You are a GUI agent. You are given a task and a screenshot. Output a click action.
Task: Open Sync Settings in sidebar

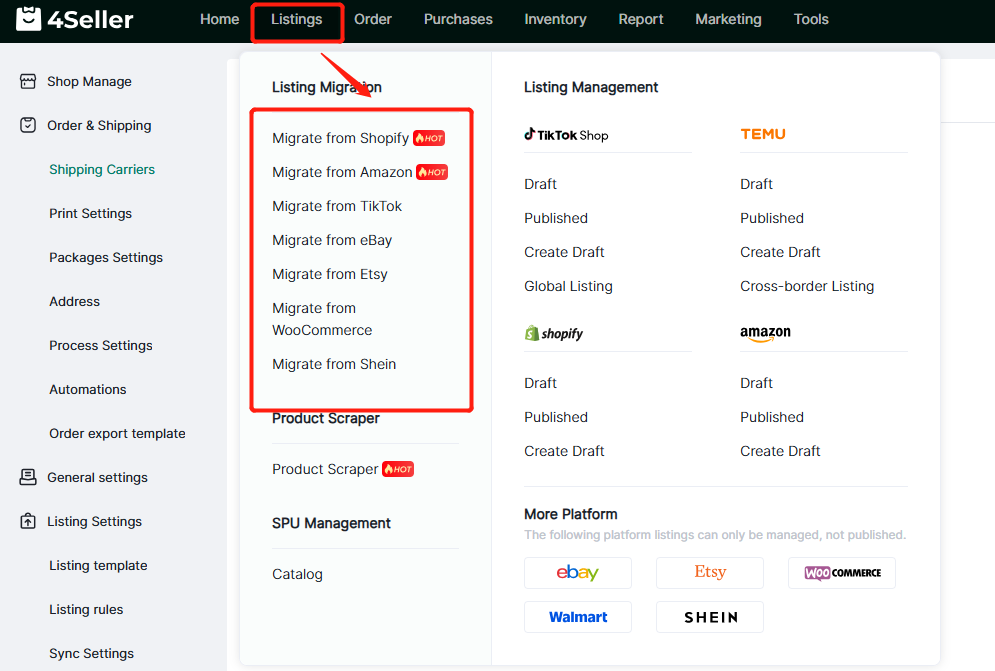pyautogui.click(x=91, y=653)
